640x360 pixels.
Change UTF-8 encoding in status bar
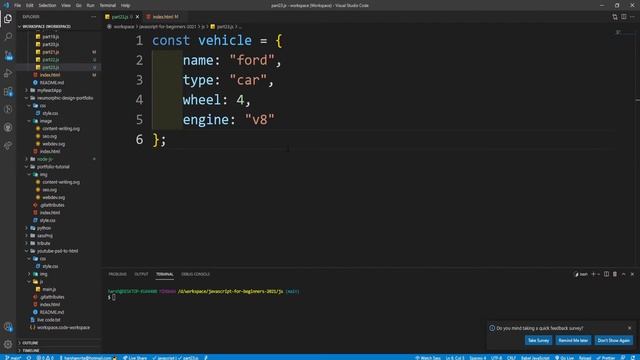(496, 358)
